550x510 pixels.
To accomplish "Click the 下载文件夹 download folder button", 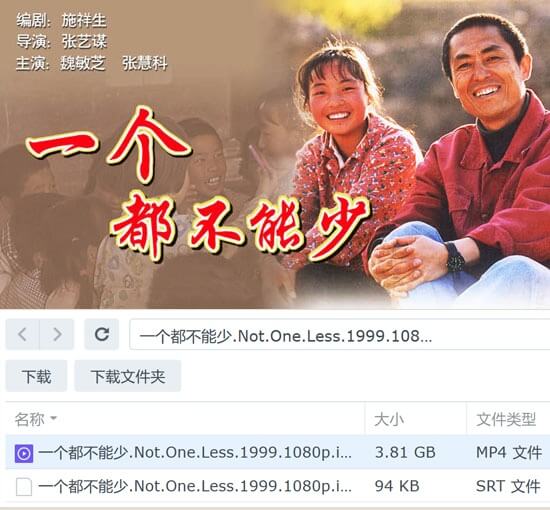I will 128,376.
